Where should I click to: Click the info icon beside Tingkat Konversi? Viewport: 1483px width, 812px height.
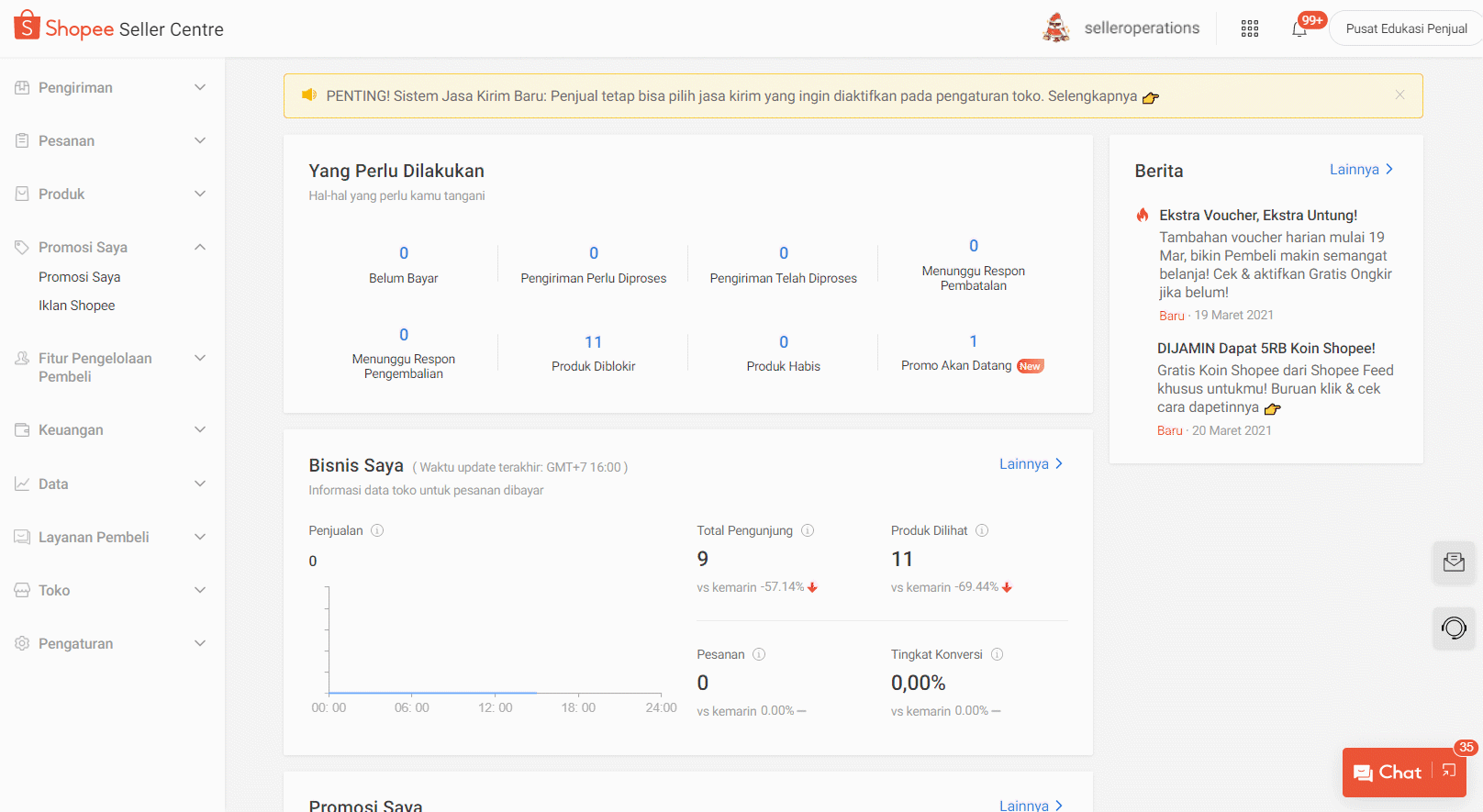tap(997, 654)
